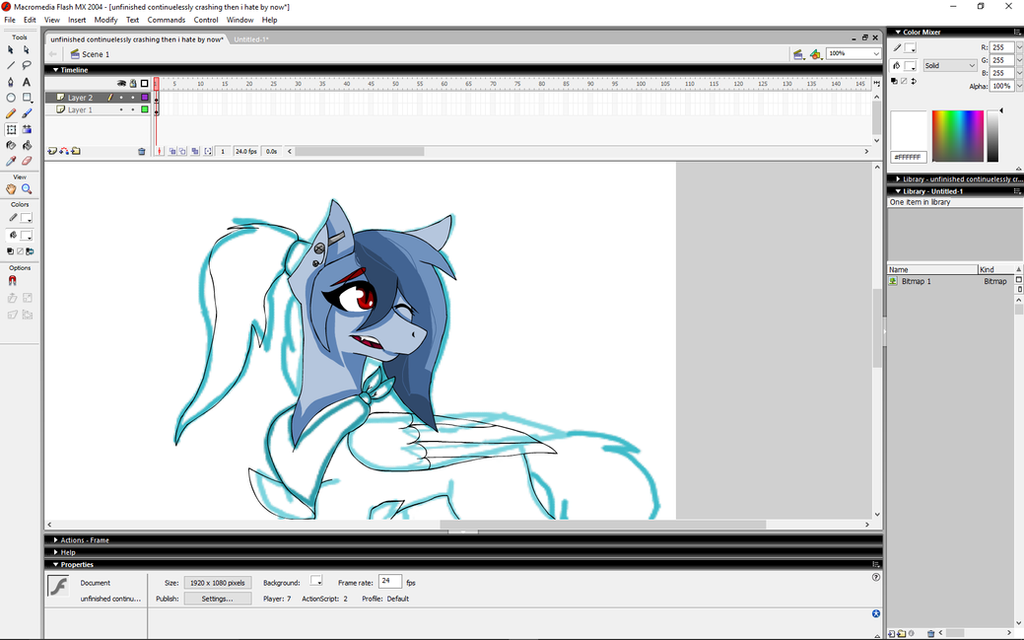Expand the Actions - Frame panel
Screen dimensions: 1024x640
coord(56,540)
